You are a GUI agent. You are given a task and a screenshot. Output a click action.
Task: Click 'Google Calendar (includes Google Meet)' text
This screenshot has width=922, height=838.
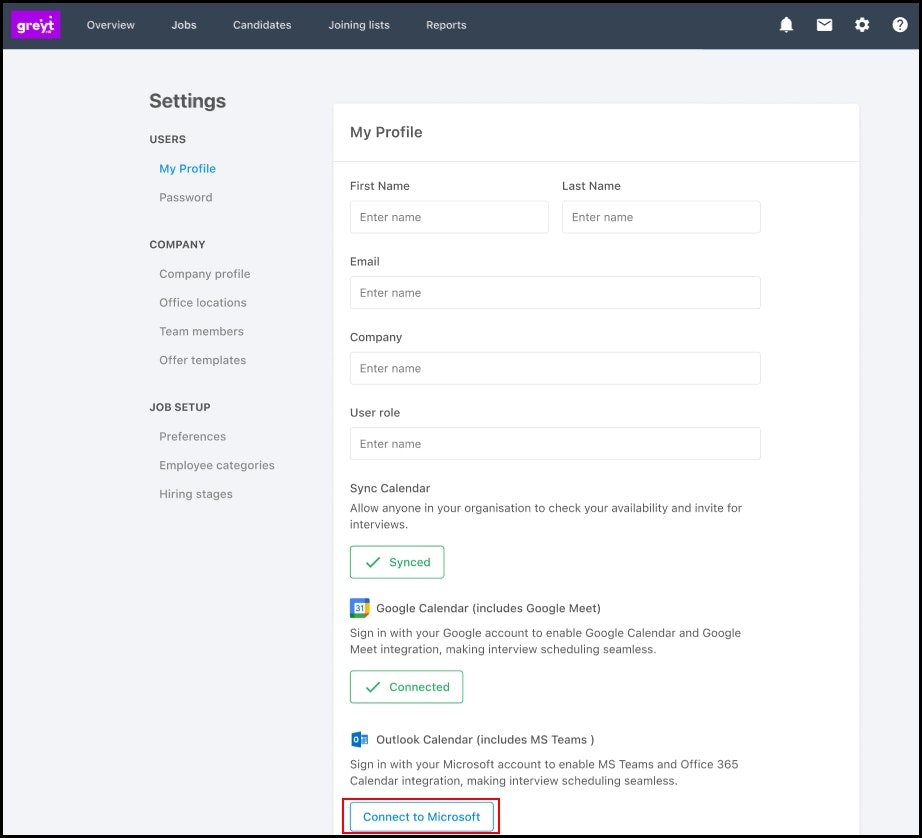point(489,609)
